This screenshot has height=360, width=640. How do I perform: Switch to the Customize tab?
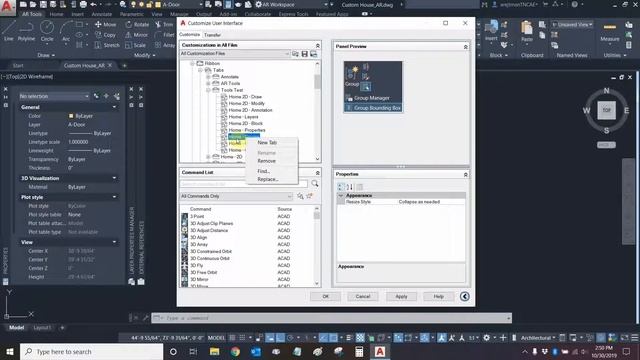[x=189, y=35]
